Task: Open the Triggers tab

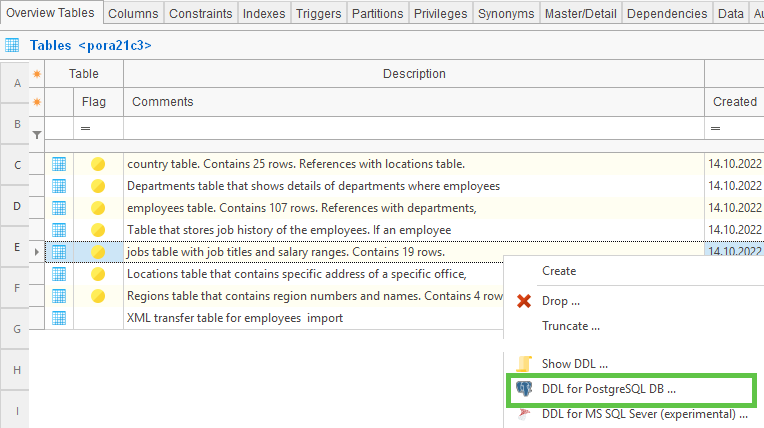Action: [319, 13]
